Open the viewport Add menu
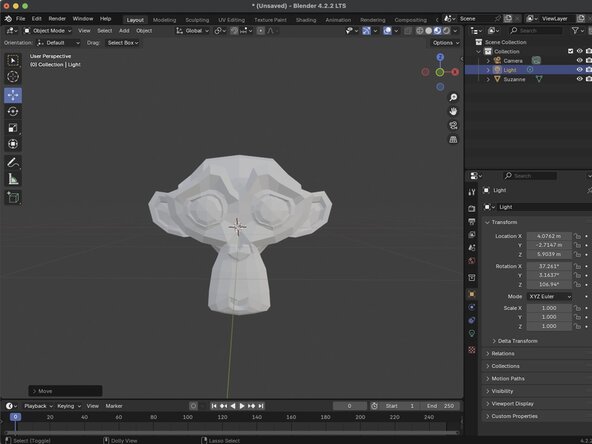This screenshot has height=444, width=592. coord(124,31)
